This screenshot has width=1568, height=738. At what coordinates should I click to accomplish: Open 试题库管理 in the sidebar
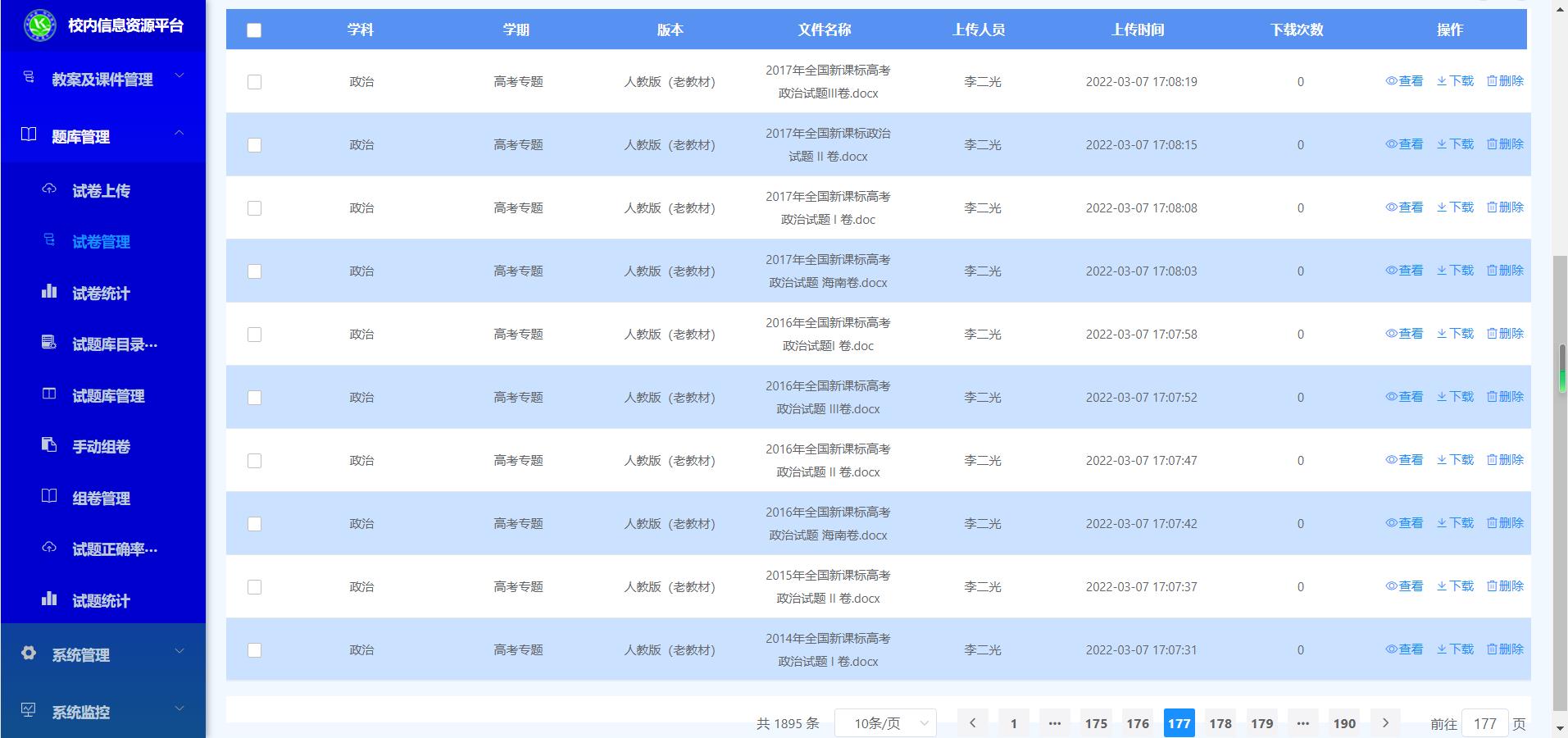point(108,396)
